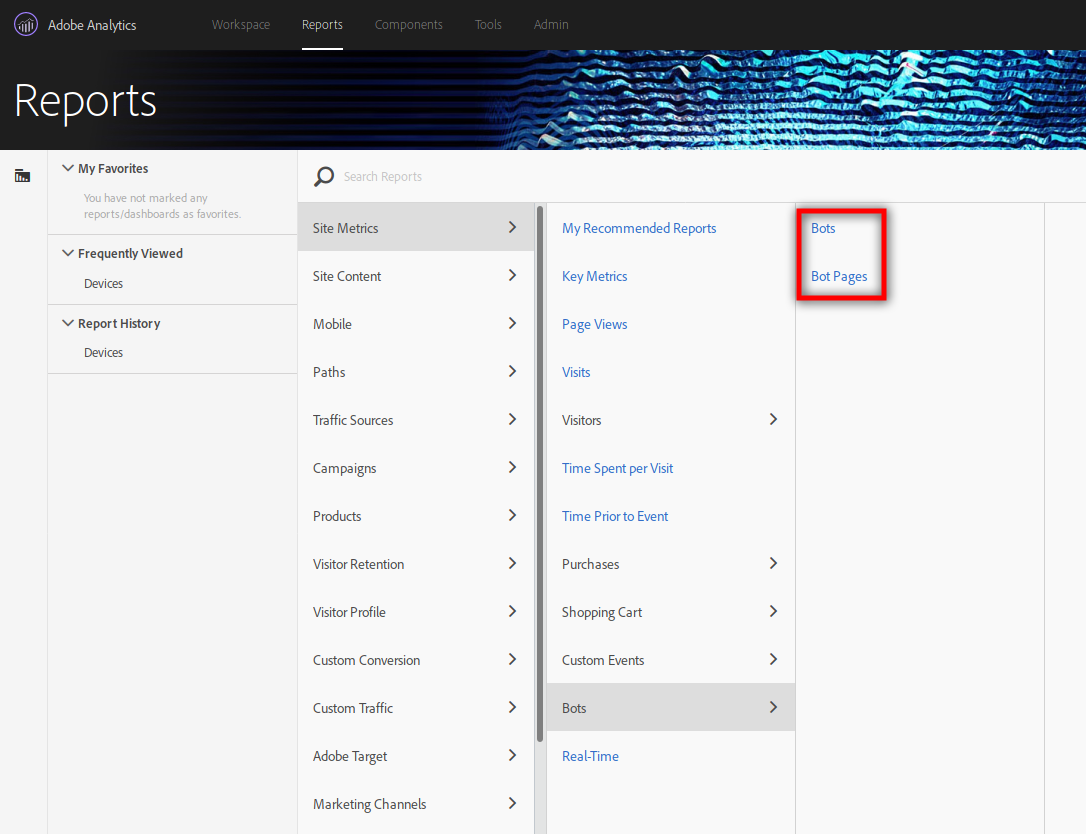Expand the Purchases submenu arrow
The image size is (1086, 834).
[774, 563]
